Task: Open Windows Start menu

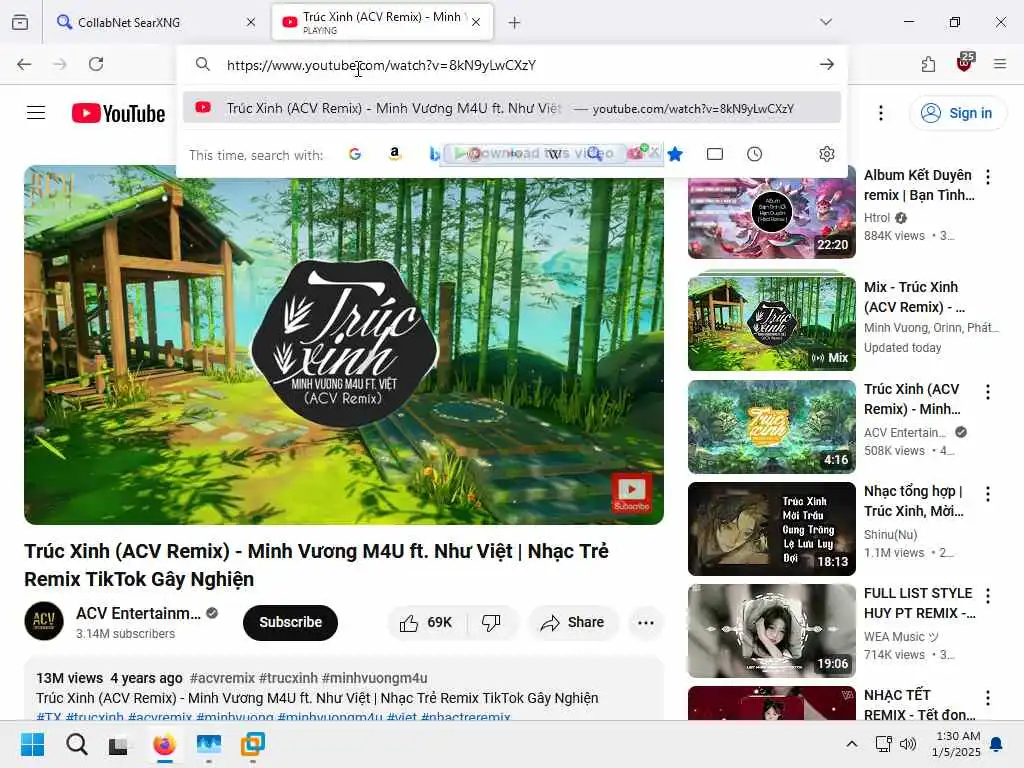Action: click(32, 744)
